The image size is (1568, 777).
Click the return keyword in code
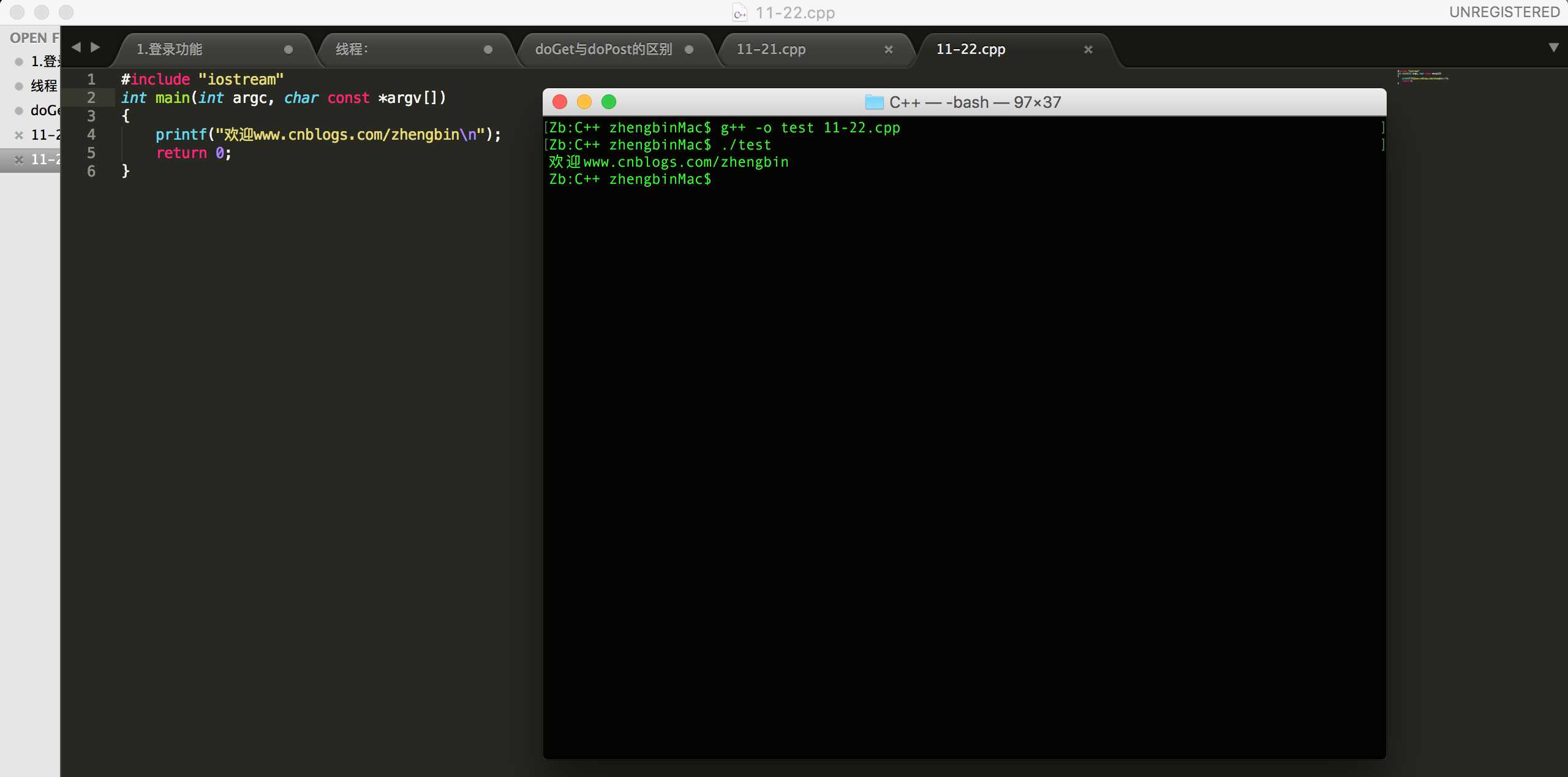pyautogui.click(x=181, y=153)
